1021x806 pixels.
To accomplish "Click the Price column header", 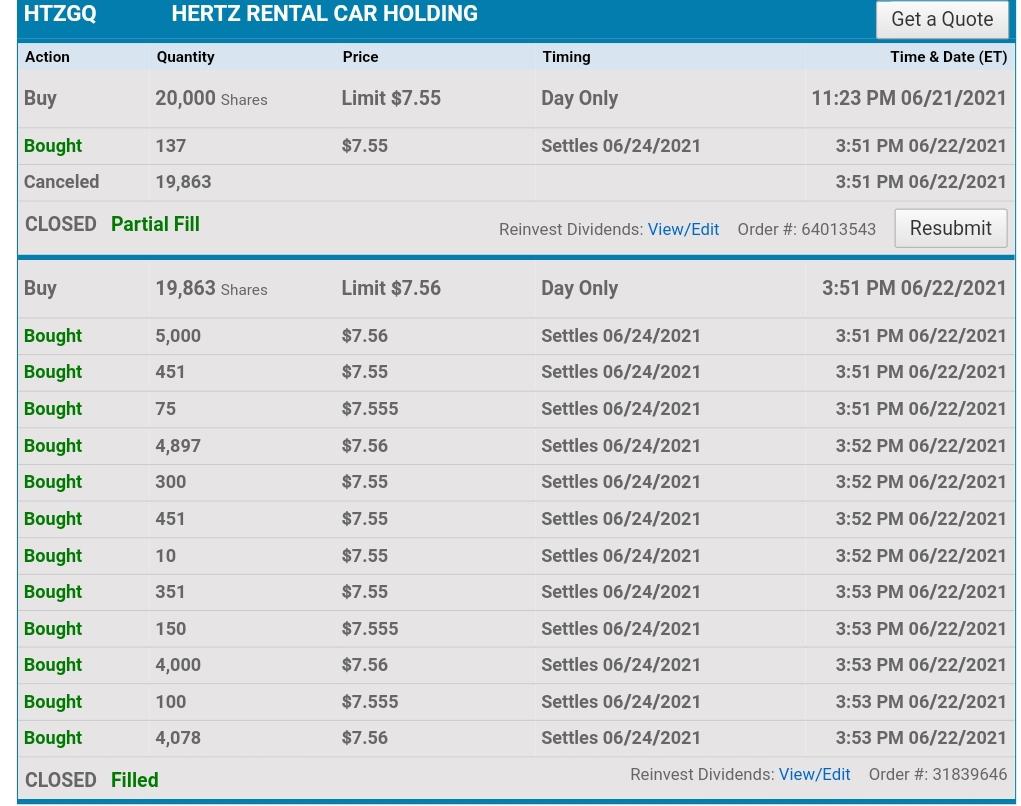I will pos(360,57).
